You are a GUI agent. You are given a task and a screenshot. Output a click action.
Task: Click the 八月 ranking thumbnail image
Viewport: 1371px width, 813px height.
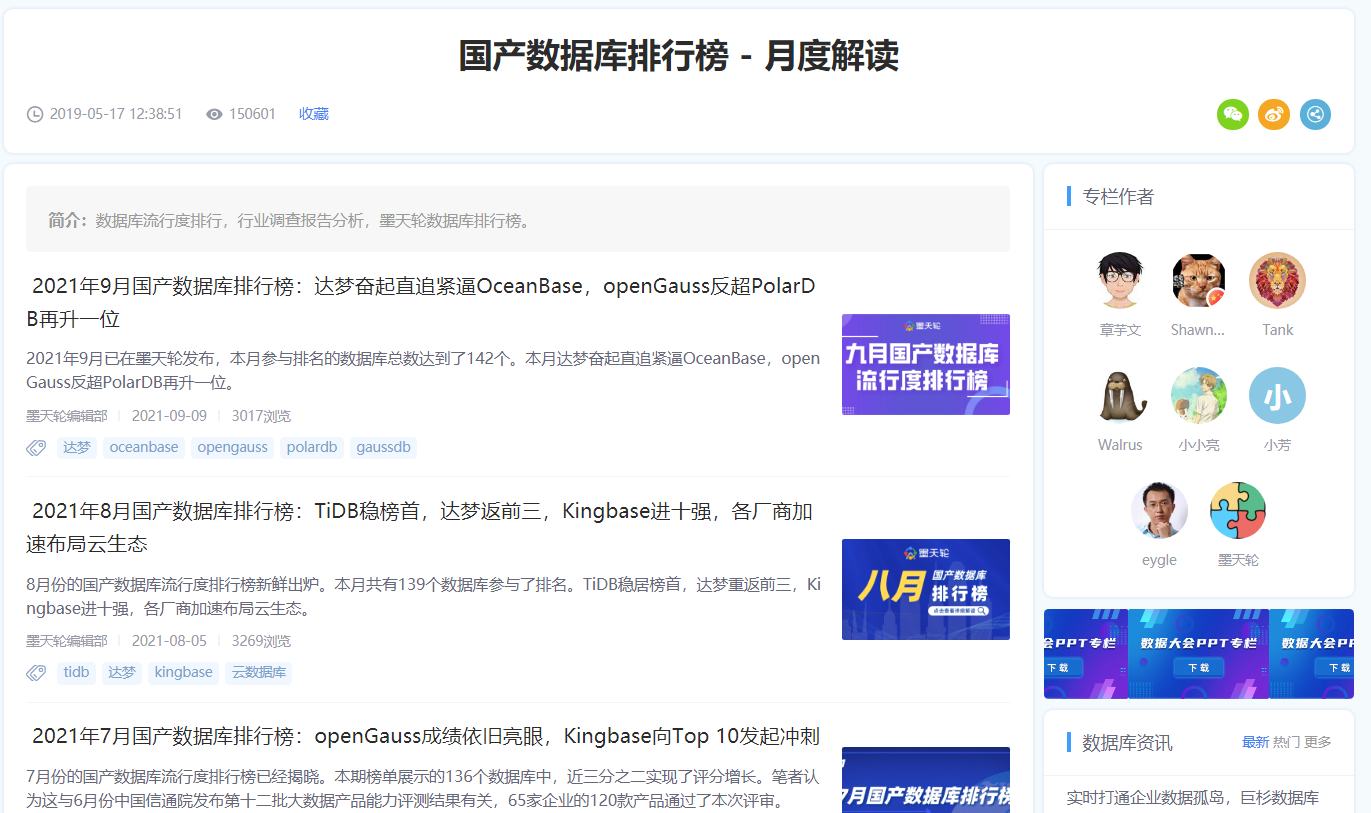926,589
